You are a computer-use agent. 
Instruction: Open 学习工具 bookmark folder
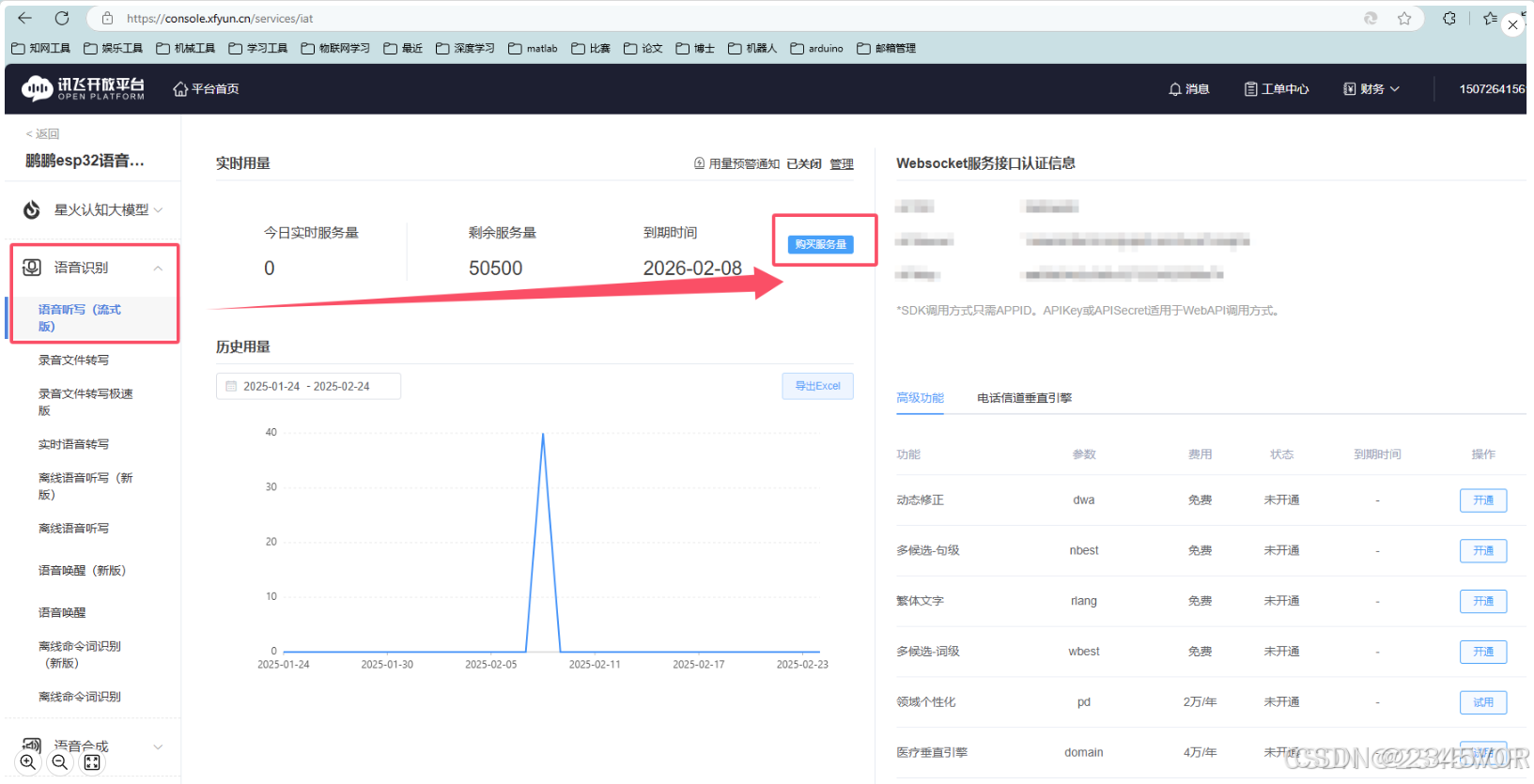[258, 48]
